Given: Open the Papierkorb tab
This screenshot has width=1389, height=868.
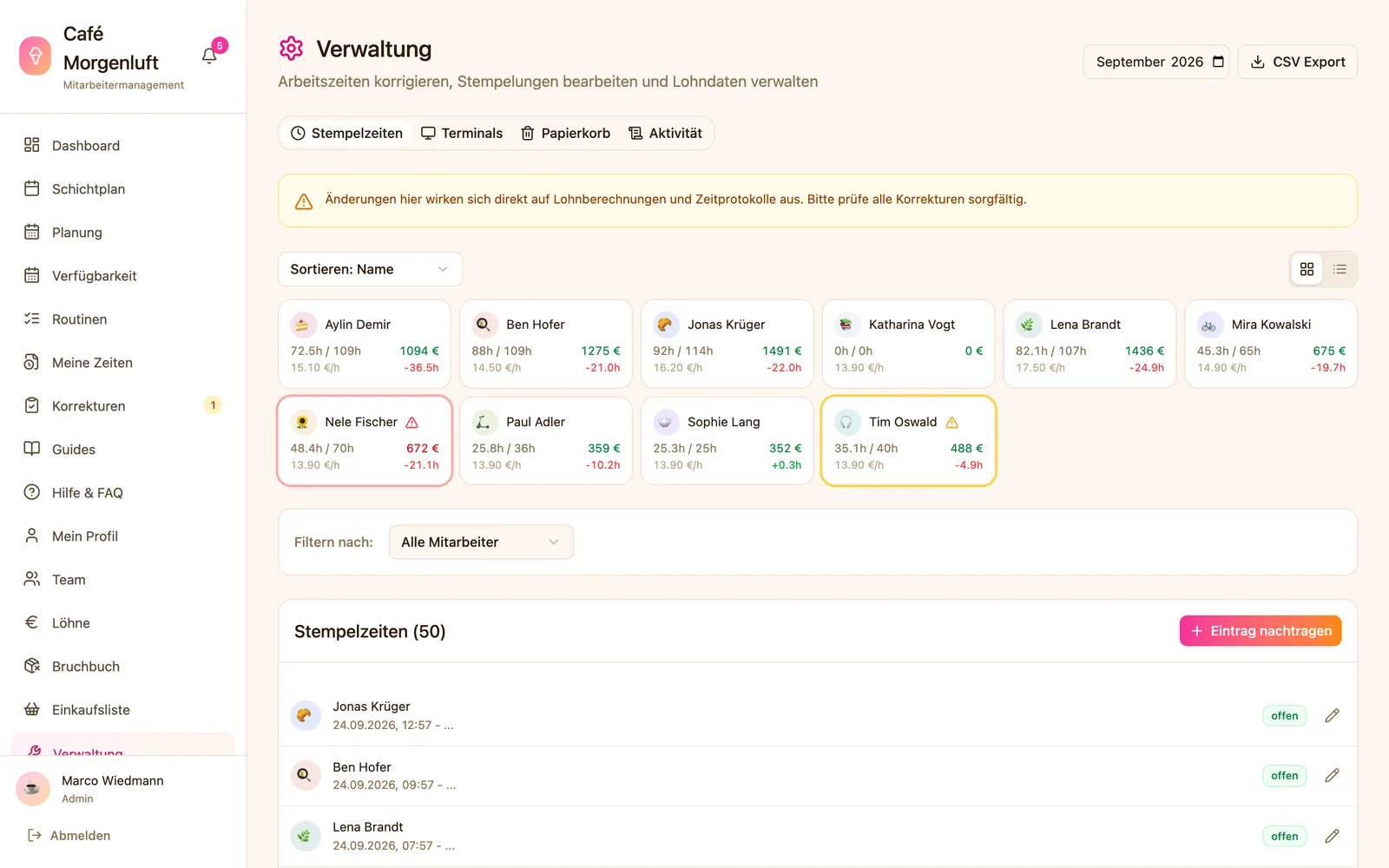Looking at the screenshot, I should pos(565,133).
